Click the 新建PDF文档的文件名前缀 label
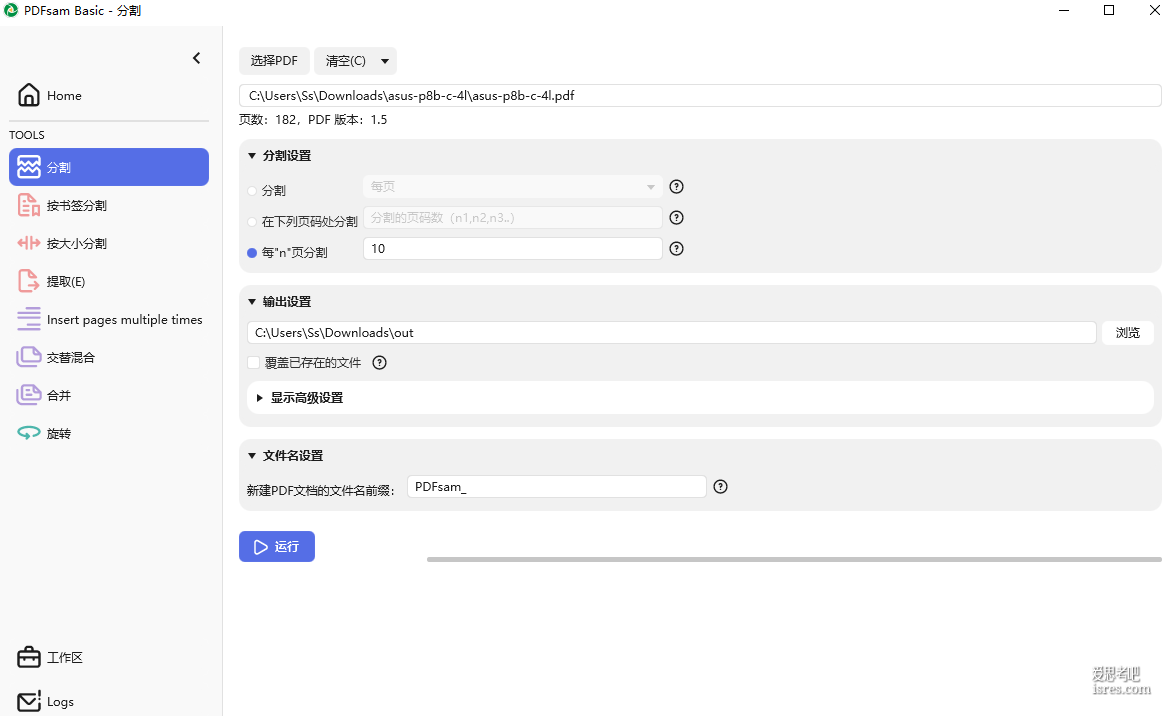Image resolution: width=1175 pixels, height=716 pixels. click(x=321, y=490)
